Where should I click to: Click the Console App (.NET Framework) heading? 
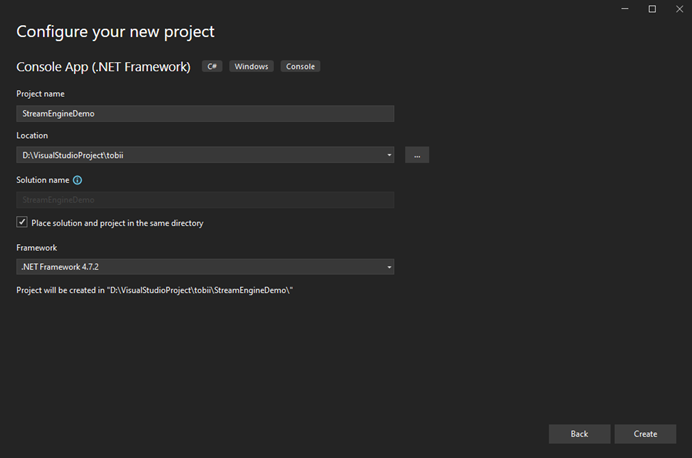[x=103, y=67]
